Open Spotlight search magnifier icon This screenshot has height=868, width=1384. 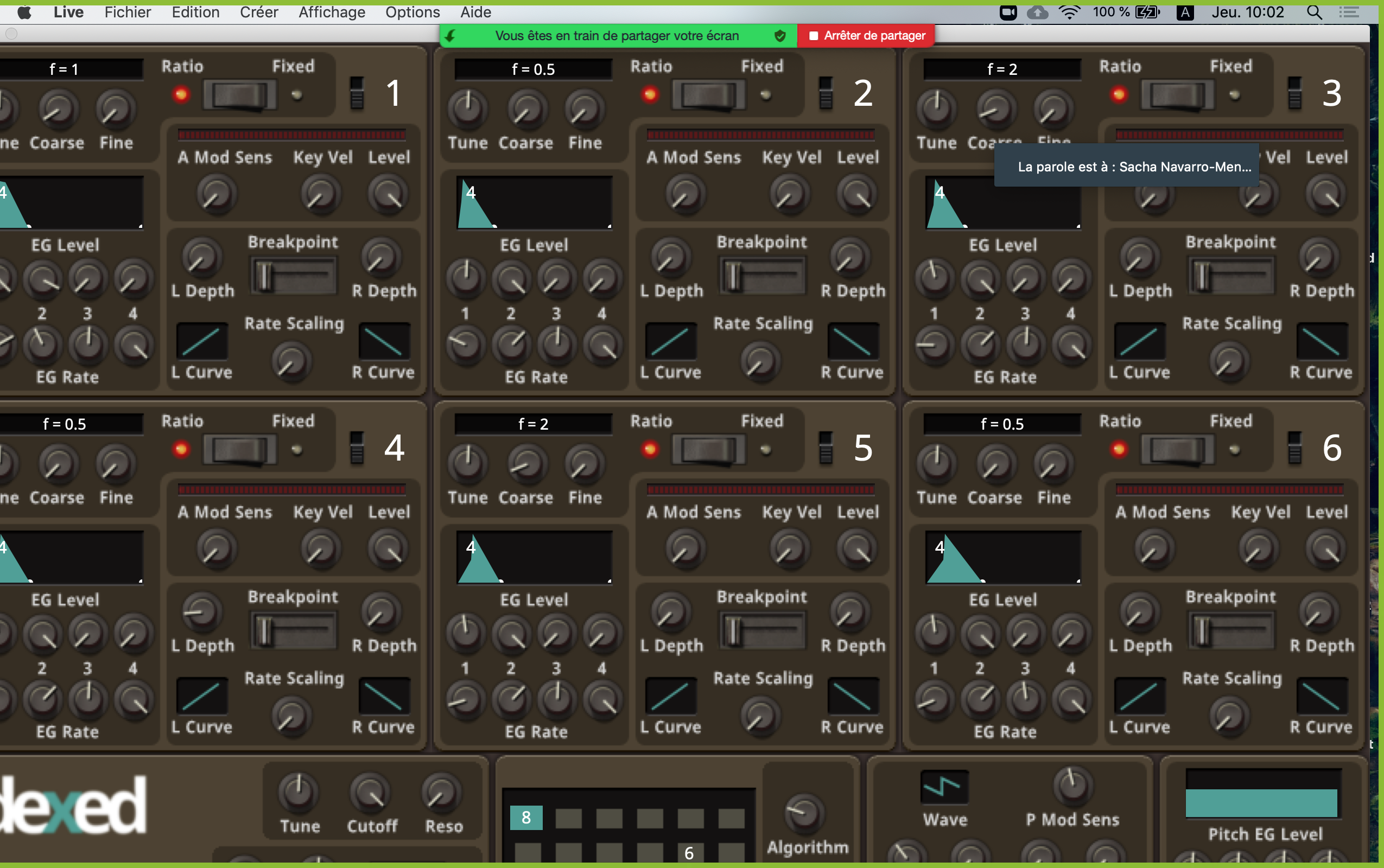point(1314,12)
